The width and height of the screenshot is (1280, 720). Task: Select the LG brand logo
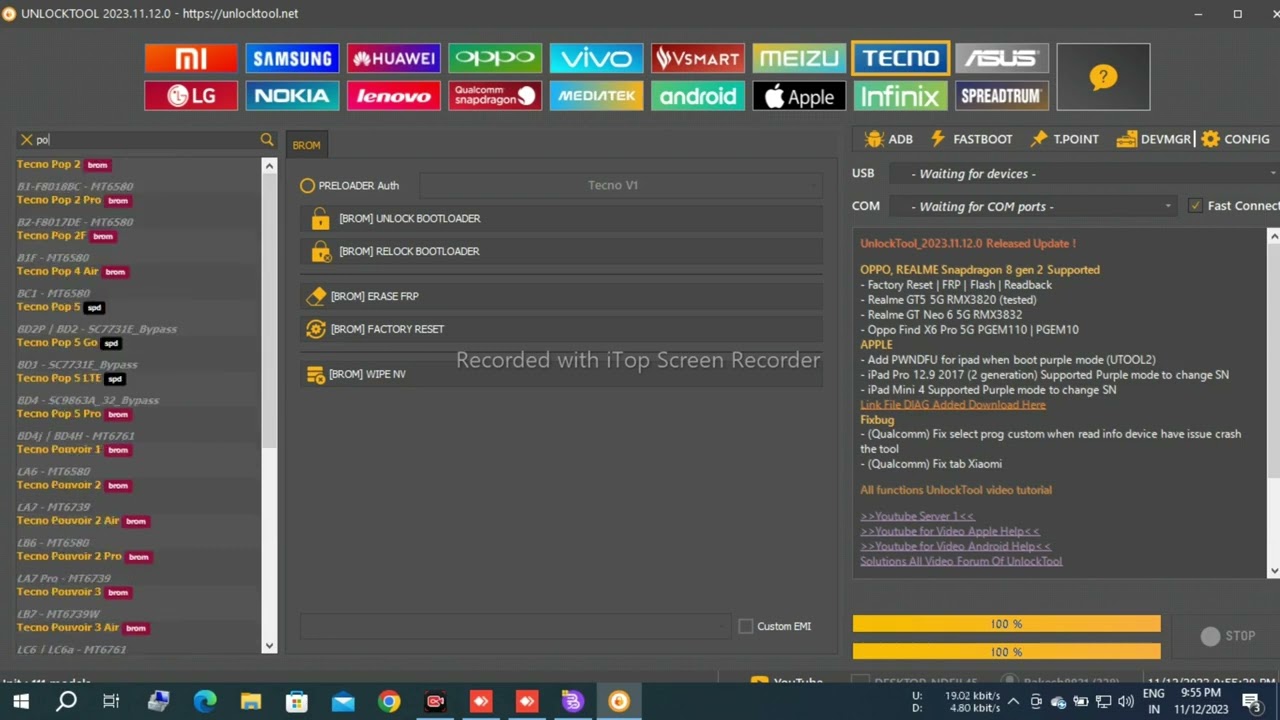[191, 96]
